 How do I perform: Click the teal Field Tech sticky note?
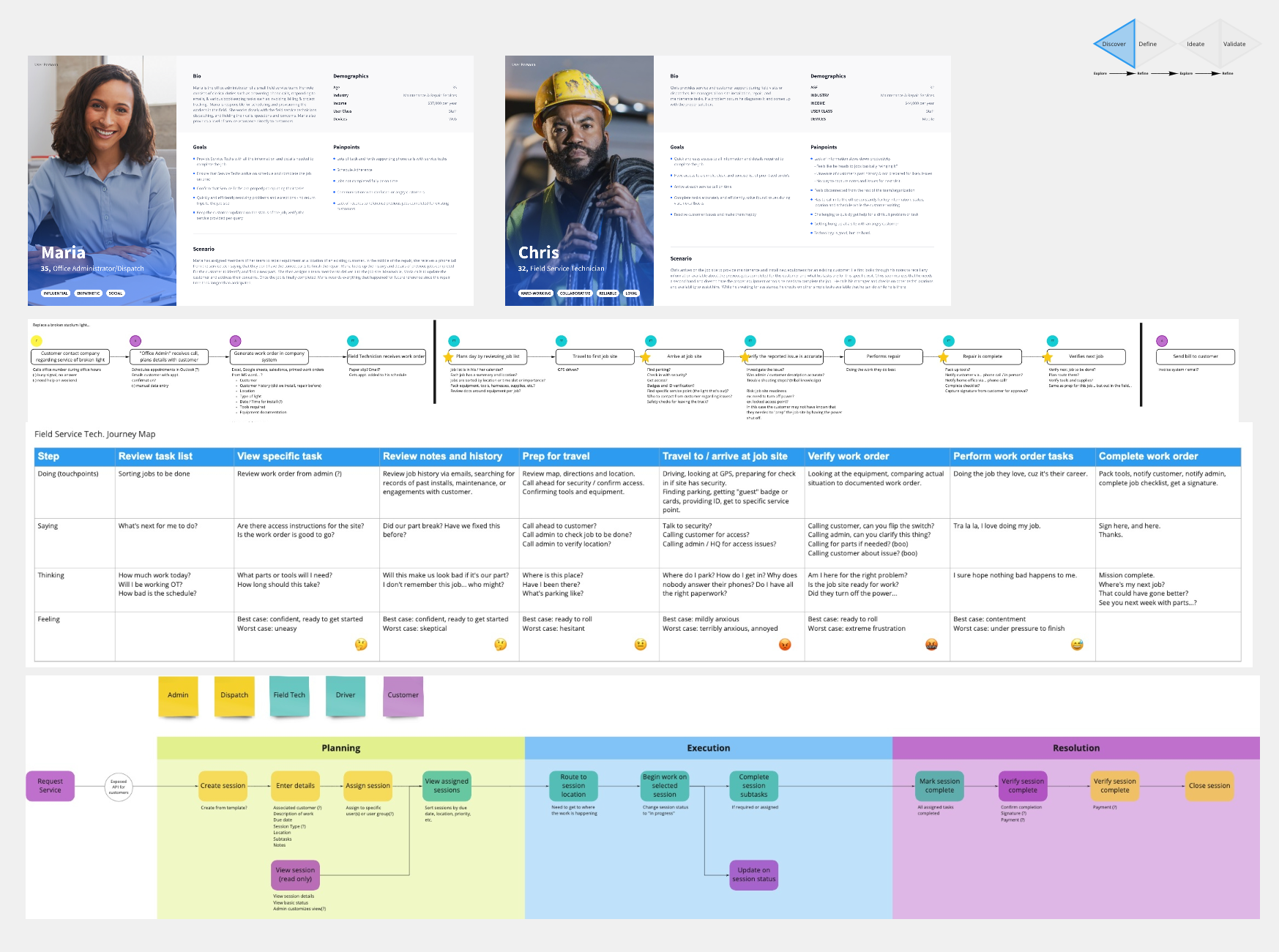289,695
